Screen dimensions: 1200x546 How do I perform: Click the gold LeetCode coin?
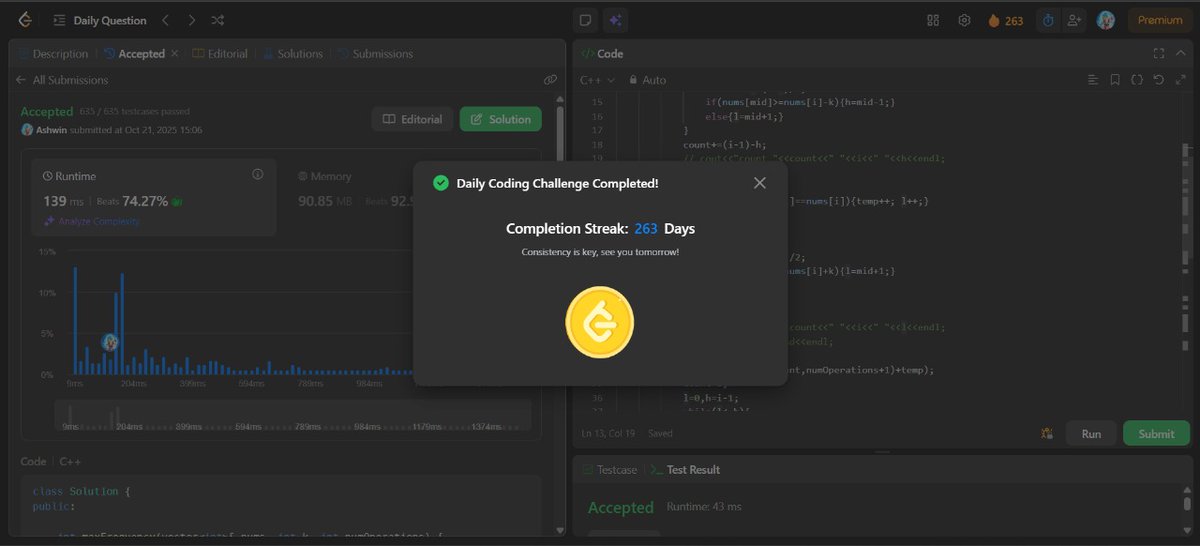[600, 323]
